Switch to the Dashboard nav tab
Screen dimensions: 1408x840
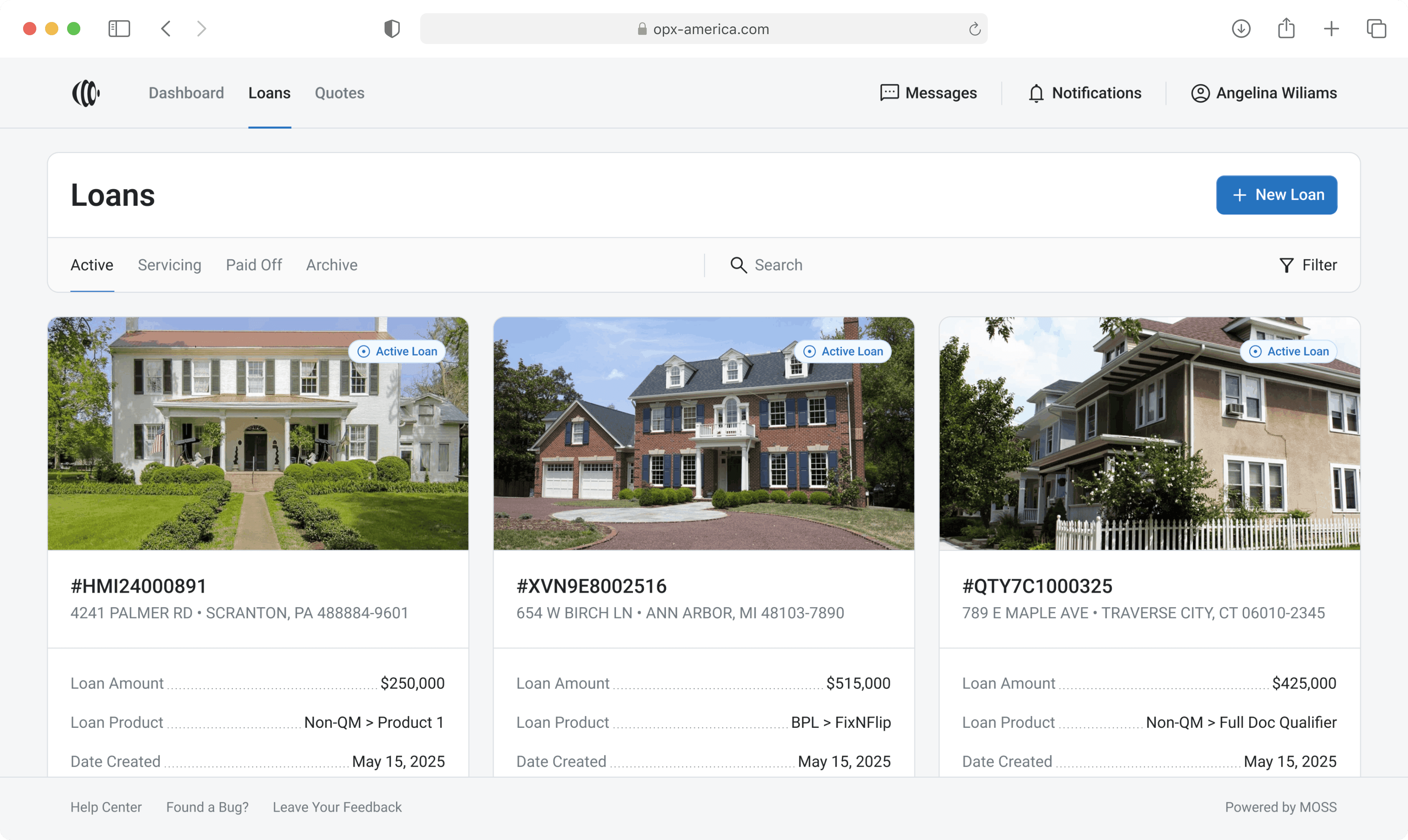pyautogui.click(x=186, y=93)
